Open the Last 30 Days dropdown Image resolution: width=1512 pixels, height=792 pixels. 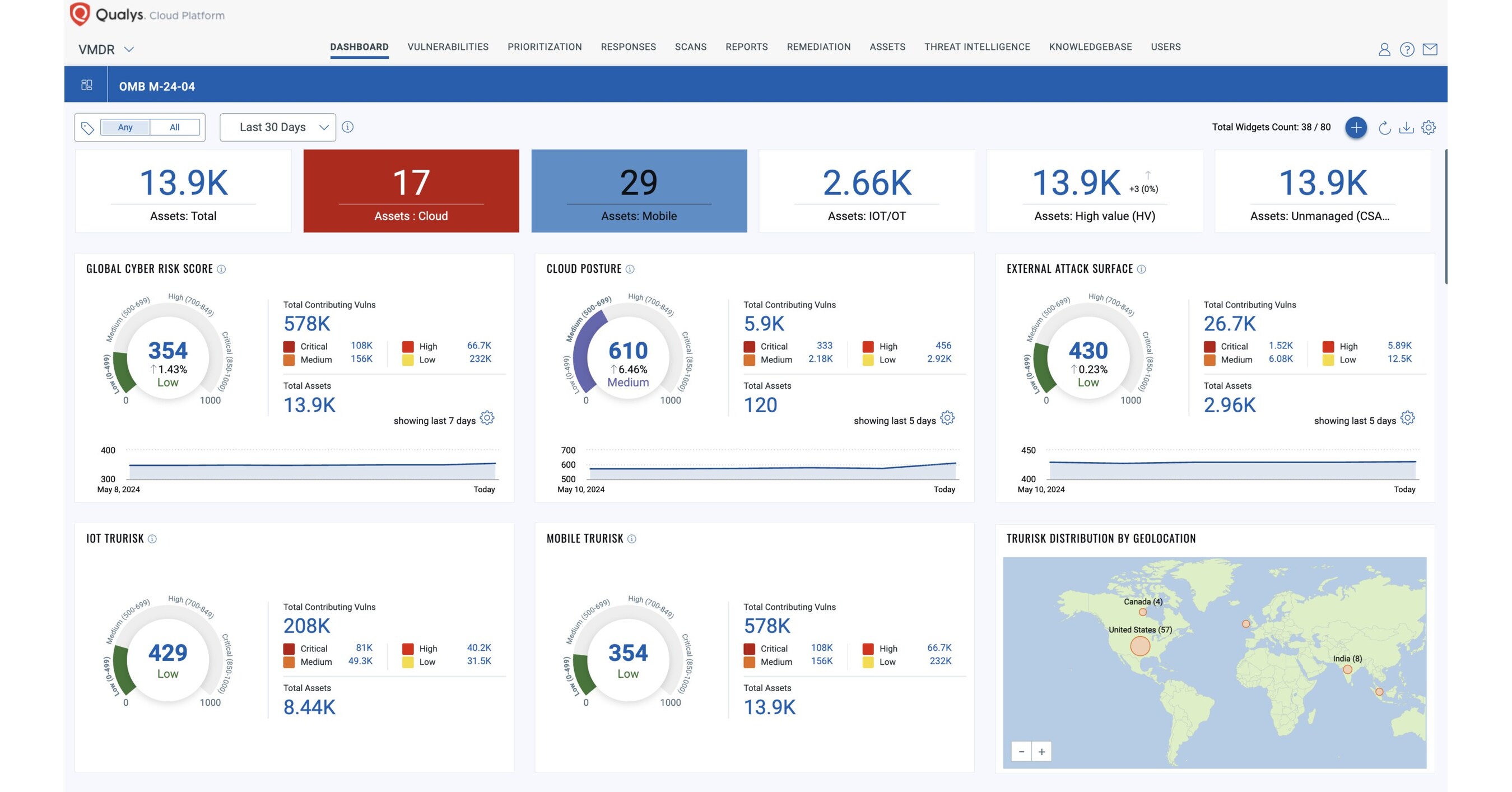tap(278, 127)
